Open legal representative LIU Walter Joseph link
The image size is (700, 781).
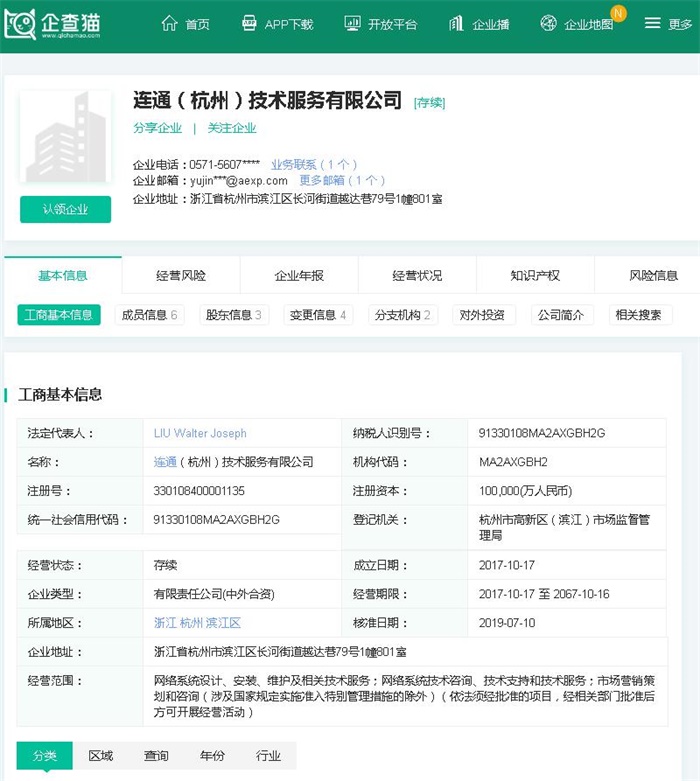pos(200,433)
